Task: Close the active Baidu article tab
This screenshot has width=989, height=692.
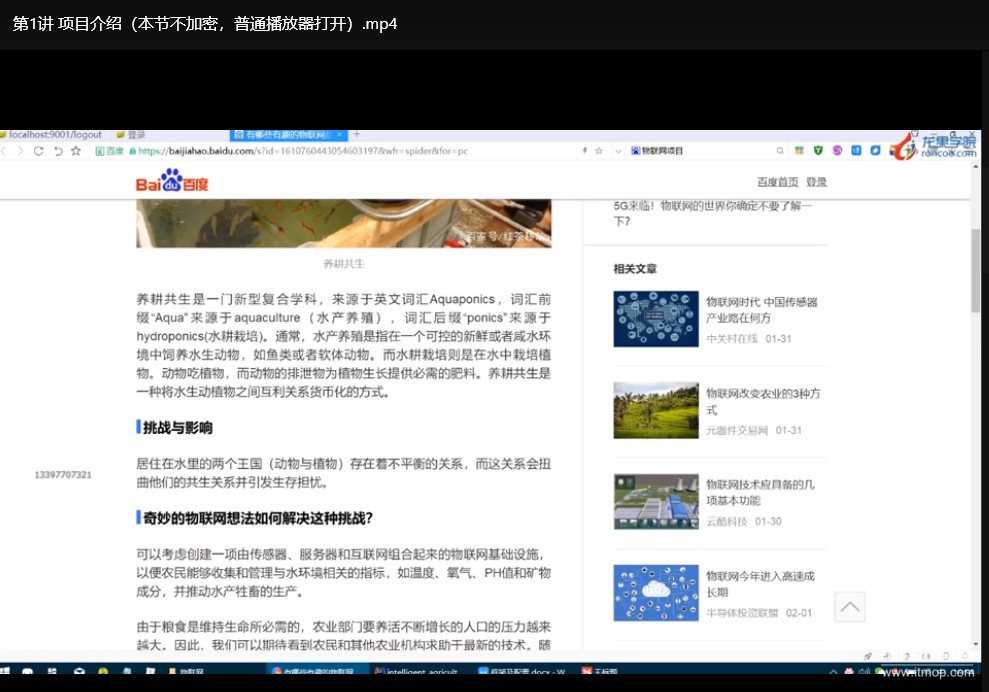Action: coord(340,134)
